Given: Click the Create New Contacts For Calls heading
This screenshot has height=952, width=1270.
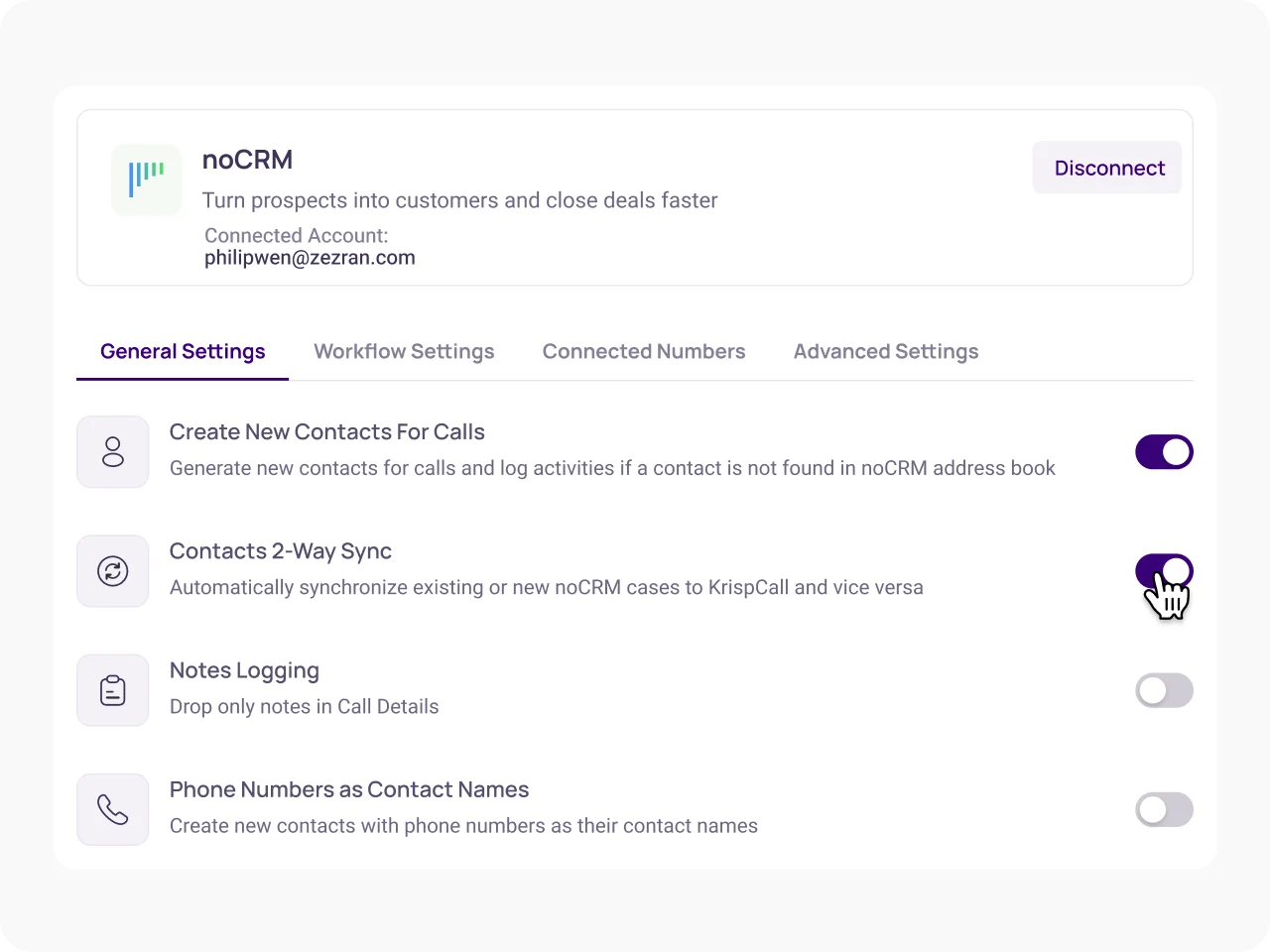Looking at the screenshot, I should point(327,431).
